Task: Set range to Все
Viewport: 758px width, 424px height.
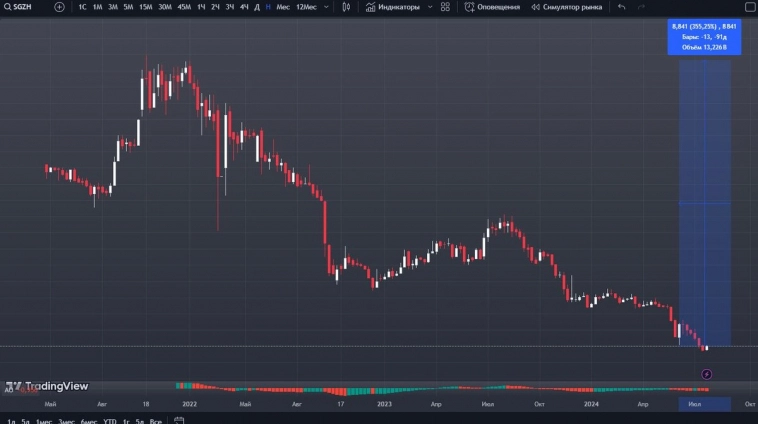Action: tap(156, 421)
